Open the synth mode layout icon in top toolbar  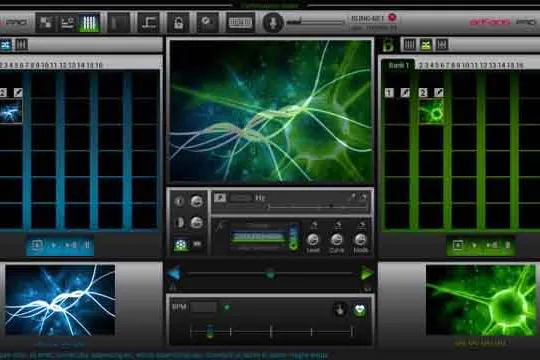45,23
